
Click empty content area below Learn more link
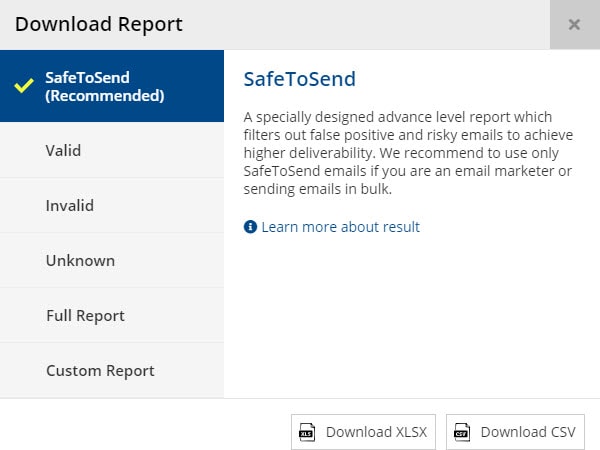point(410,320)
